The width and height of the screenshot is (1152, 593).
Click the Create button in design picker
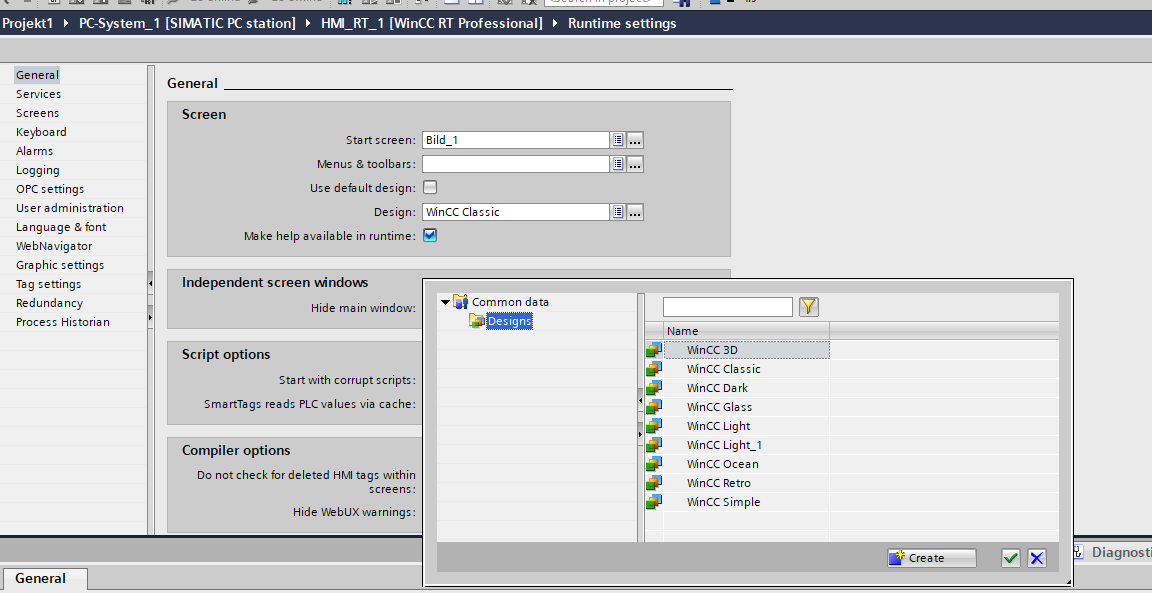point(932,558)
